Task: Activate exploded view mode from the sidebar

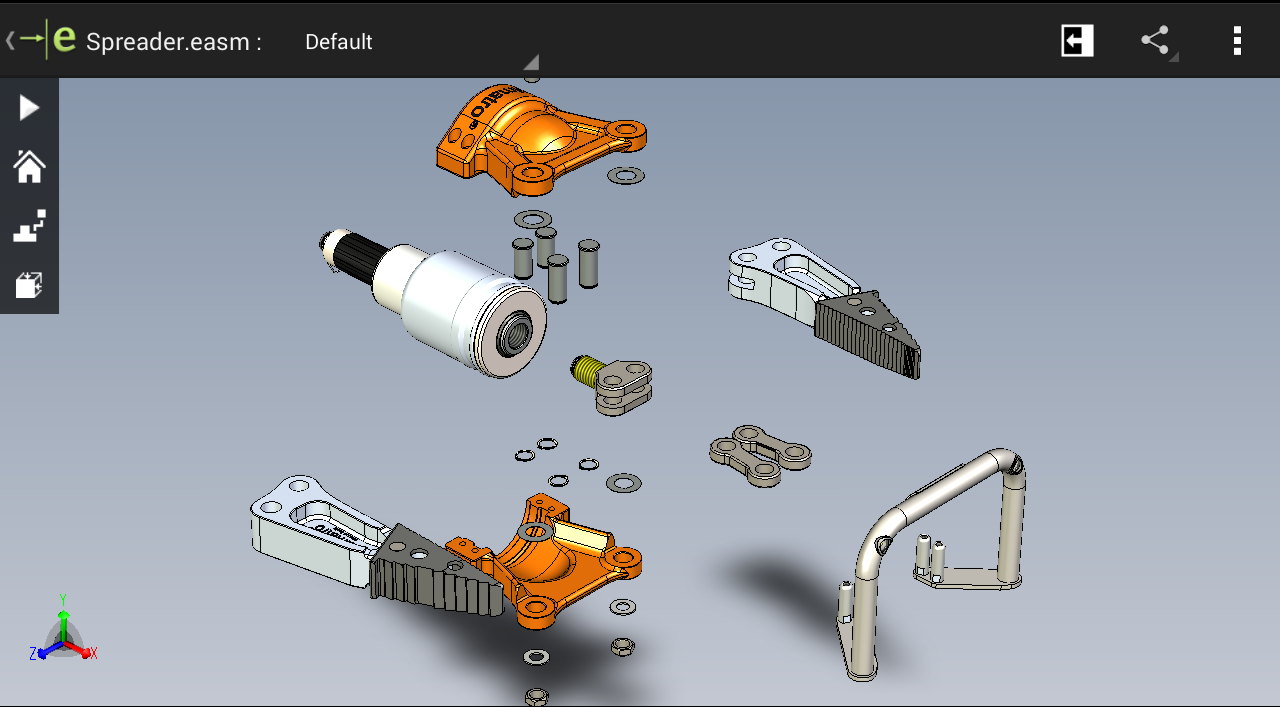Action: (28, 226)
